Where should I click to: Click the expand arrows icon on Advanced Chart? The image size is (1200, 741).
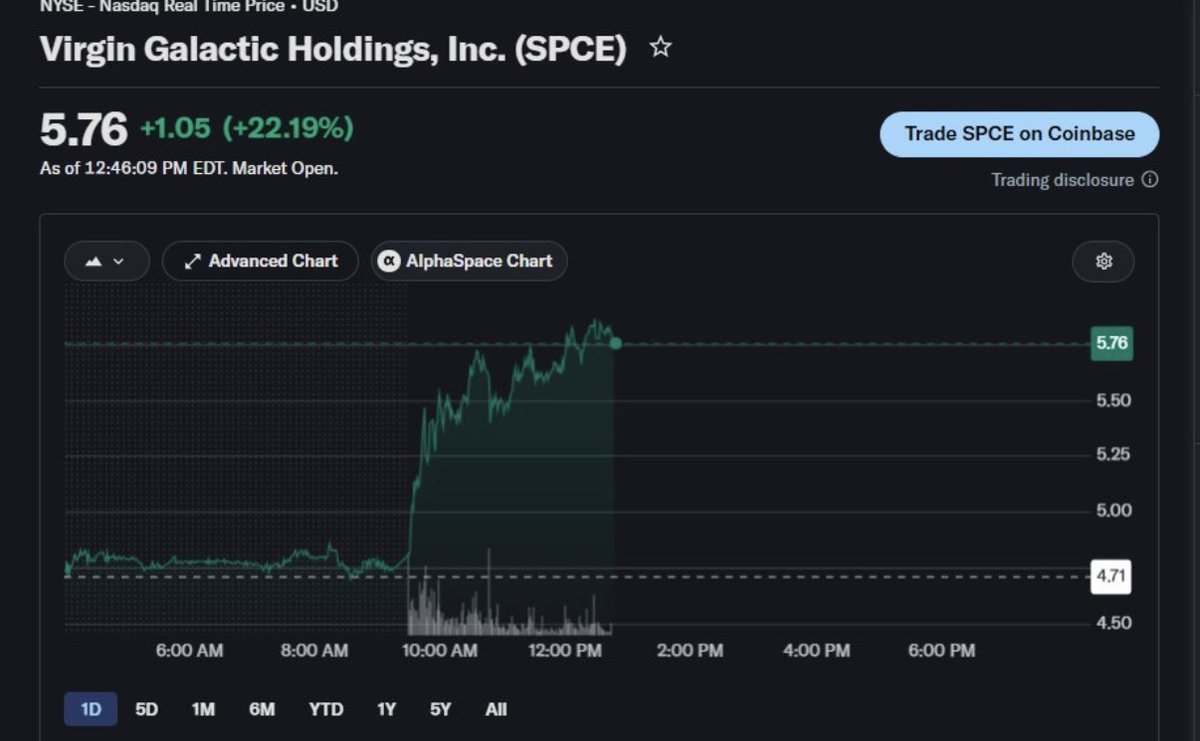(193, 261)
